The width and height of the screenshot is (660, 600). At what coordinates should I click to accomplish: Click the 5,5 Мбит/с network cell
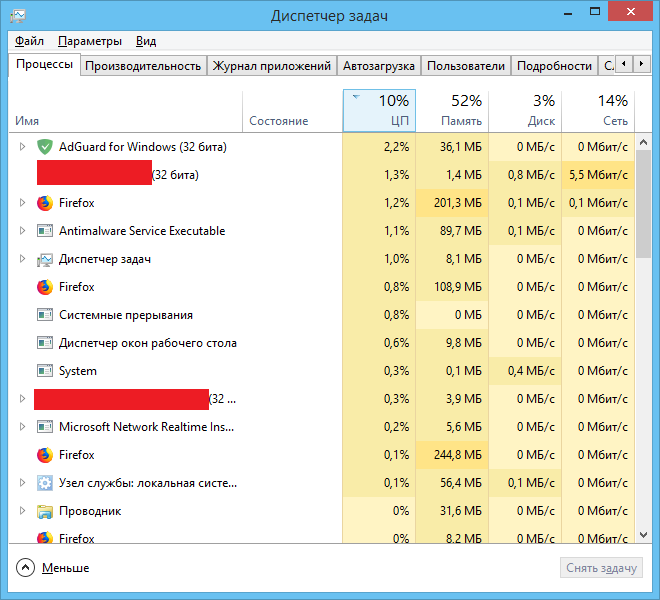tap(598, 175)
